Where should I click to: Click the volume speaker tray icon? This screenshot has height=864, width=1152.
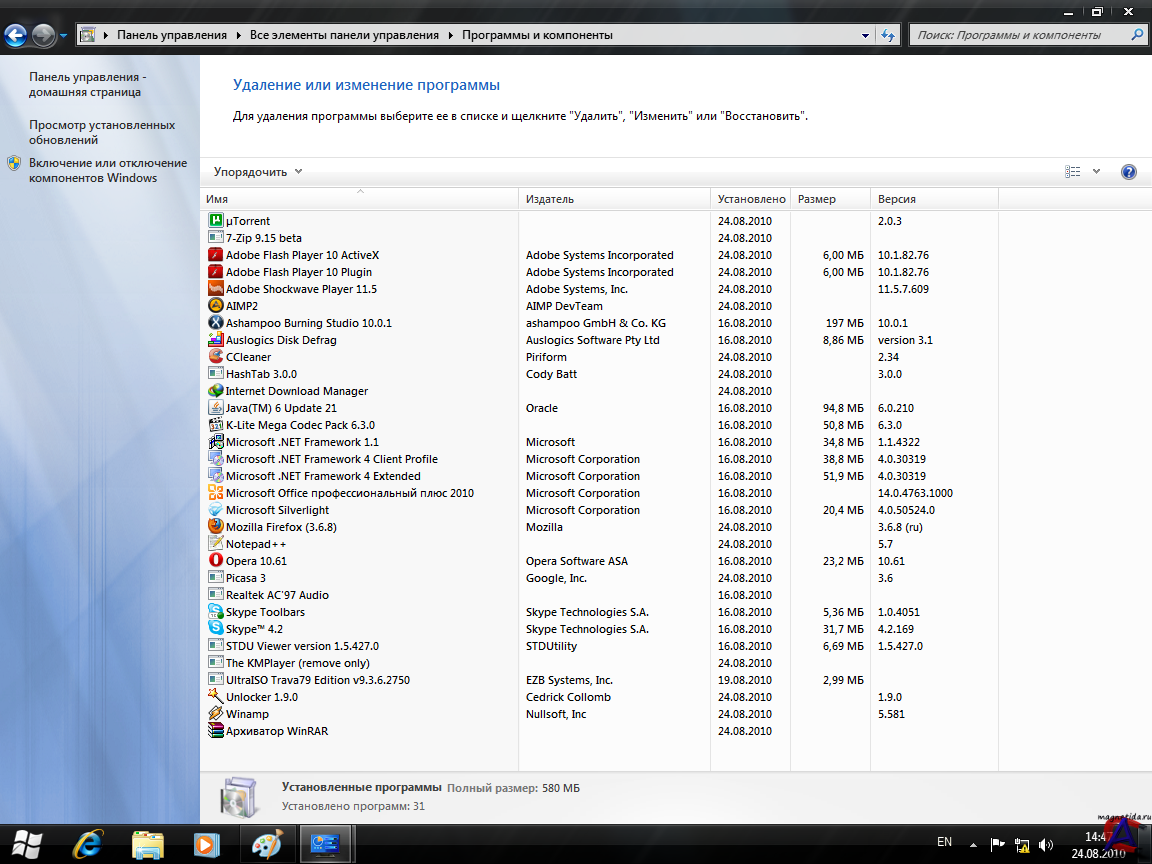click(1046, 845)
